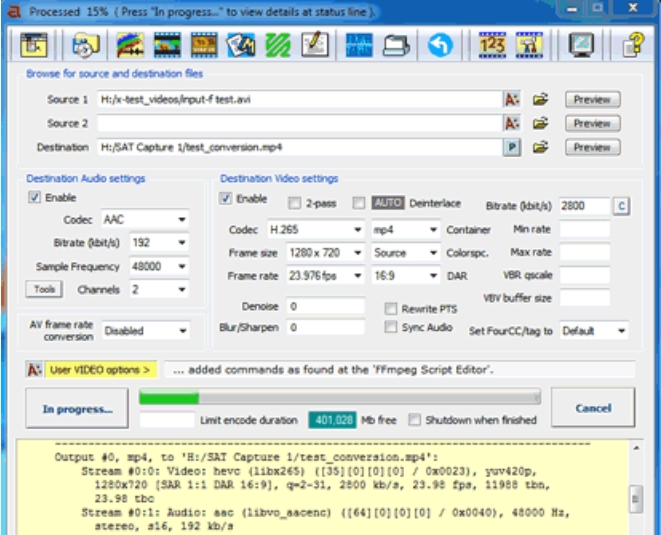
Task: Click the 123 filmstrip counter icon
Action: 492,45
